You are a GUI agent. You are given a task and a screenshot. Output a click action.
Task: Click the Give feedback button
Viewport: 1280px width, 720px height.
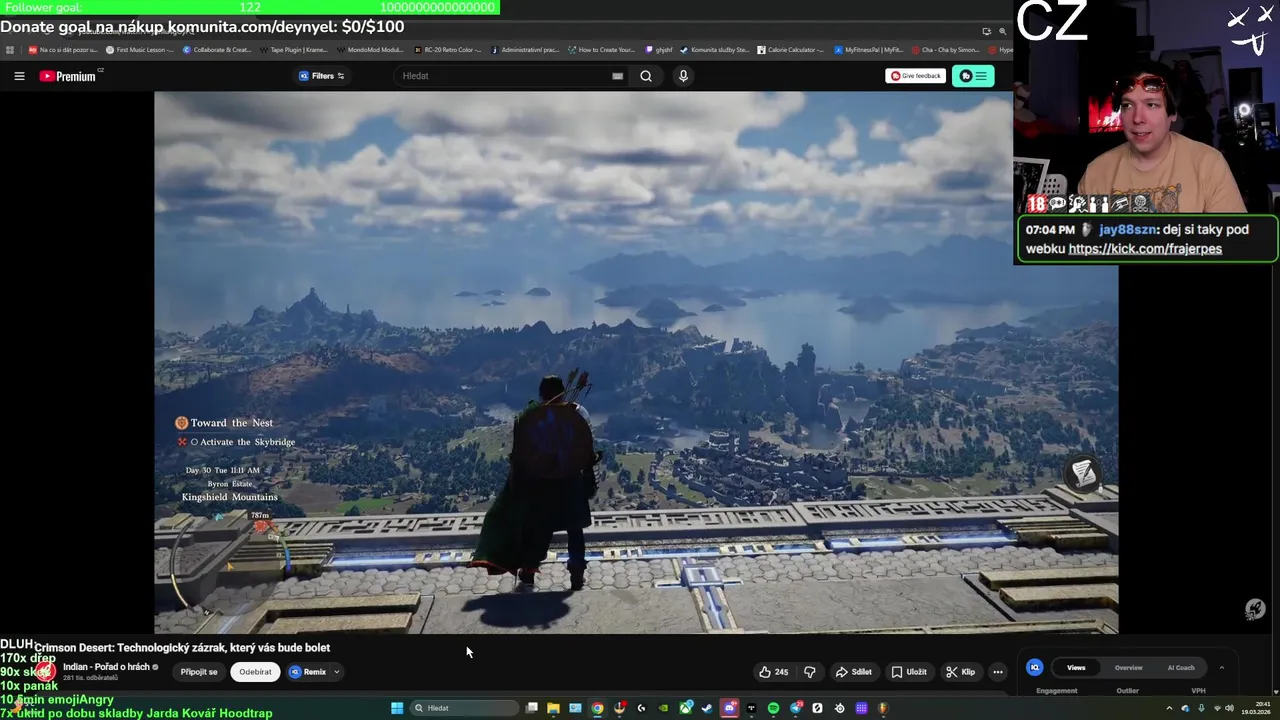pos(915,76)
